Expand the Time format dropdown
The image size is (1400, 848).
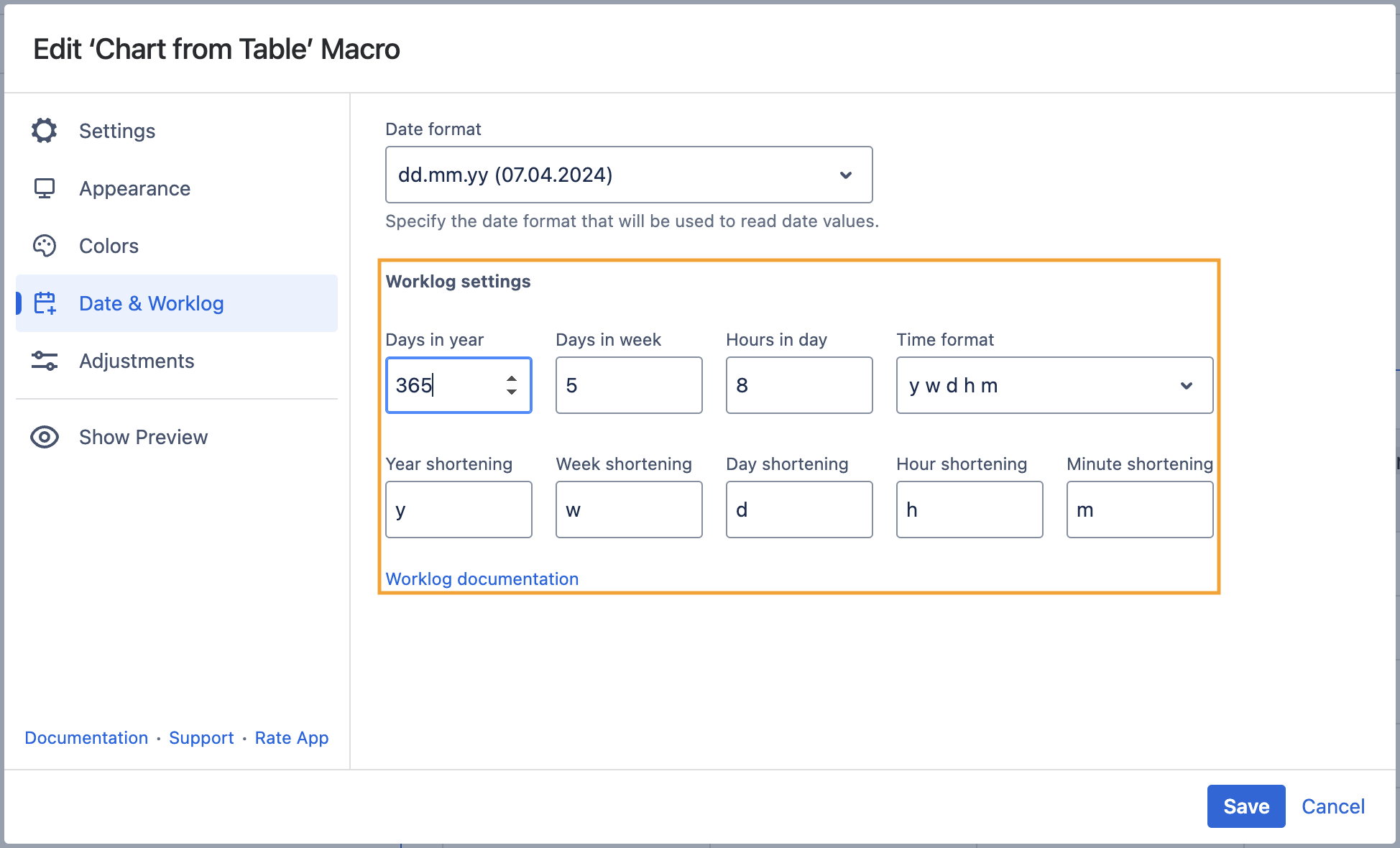[x=1054, y=385]
